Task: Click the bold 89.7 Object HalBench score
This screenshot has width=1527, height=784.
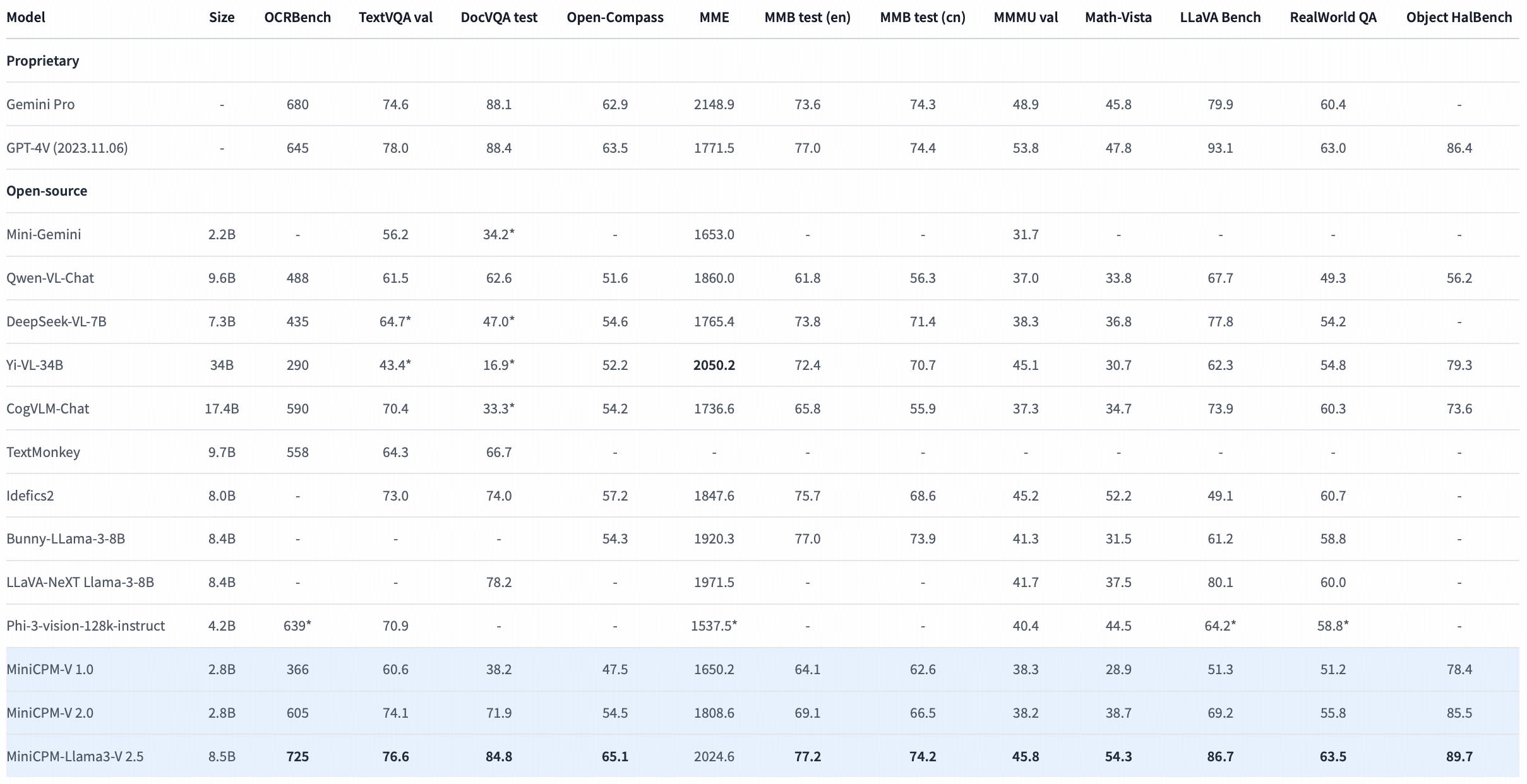Action: tap(1459, 757)
